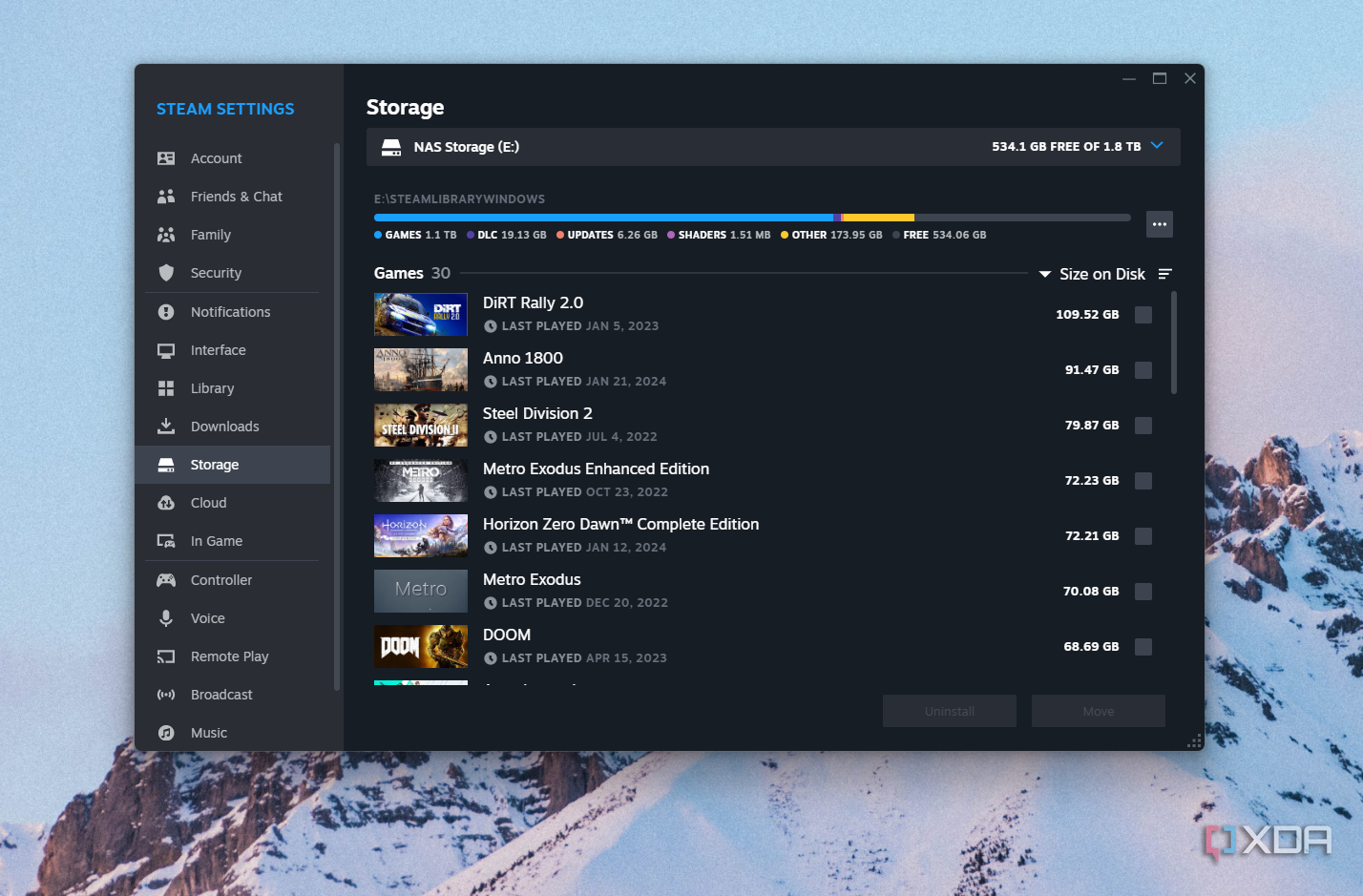Viewport: 1363px width, 896px height.
Task: Click the Friends & Chat people icon
Action: tap(166, 197)
